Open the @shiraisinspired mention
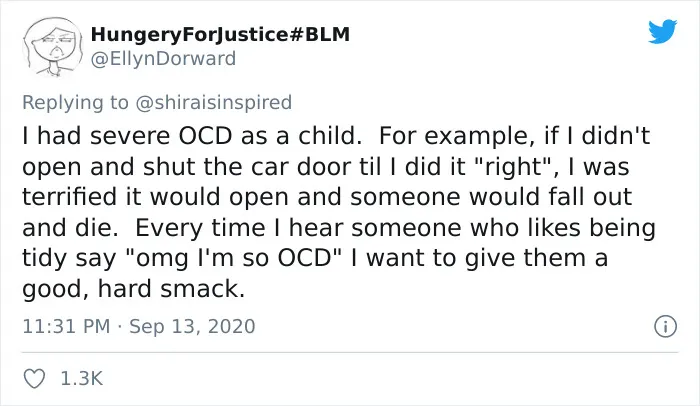The image size is (700, 406). pyautogui.click(x=213, y=102)
